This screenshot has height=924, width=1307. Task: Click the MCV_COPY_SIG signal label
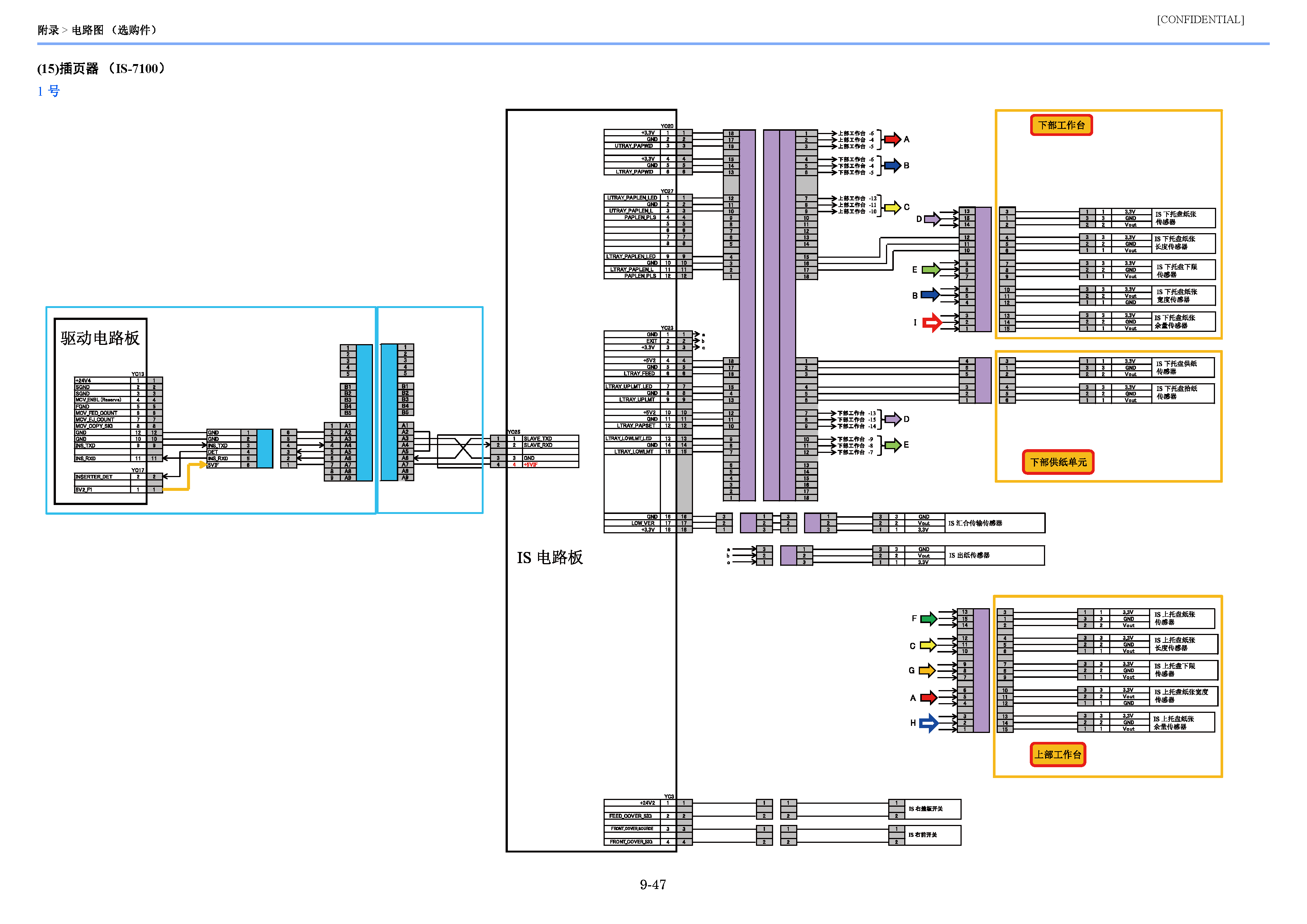point(95,426)
